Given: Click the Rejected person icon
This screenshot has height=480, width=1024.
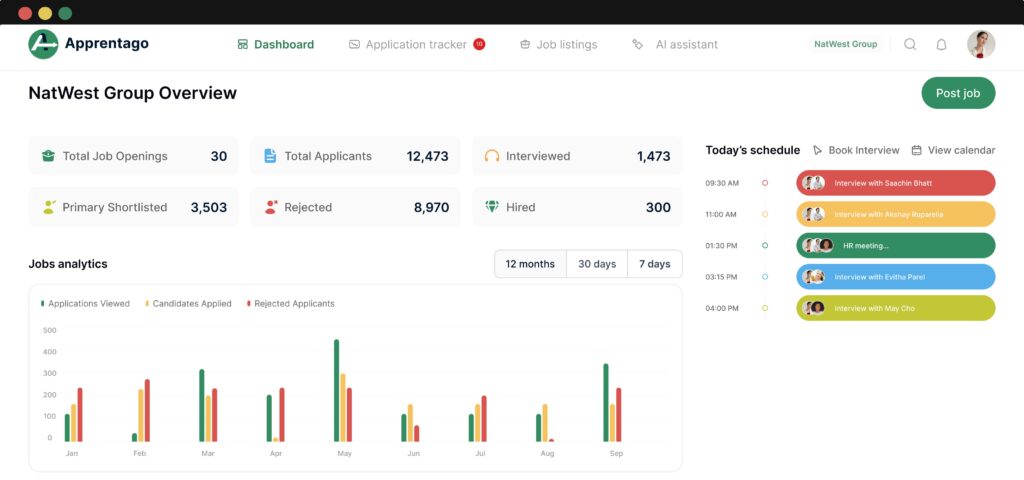Looking at the screenshot, I should pos(270,207).
